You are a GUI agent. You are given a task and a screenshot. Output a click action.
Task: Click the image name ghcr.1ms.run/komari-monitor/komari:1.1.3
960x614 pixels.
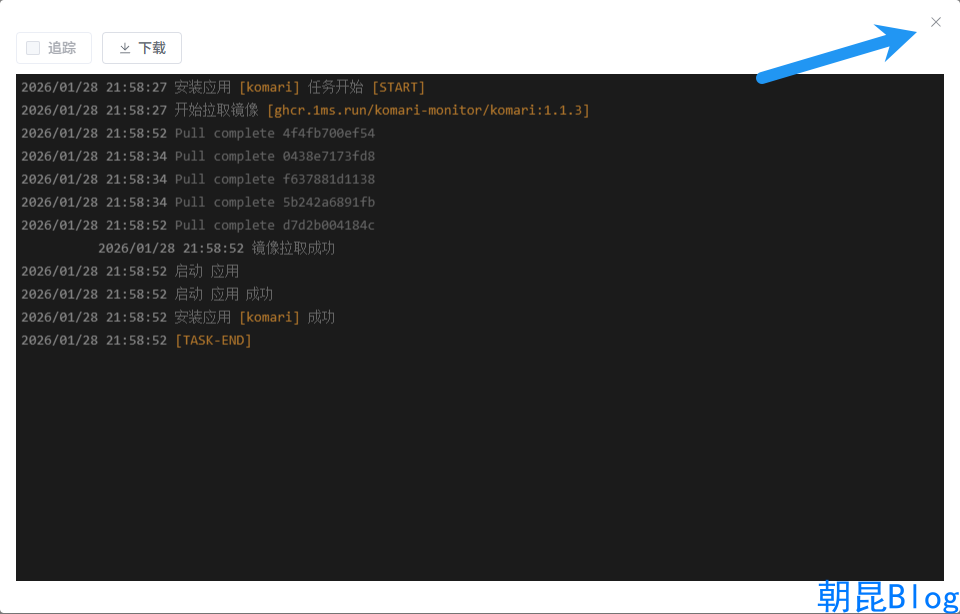coord(428,110)
